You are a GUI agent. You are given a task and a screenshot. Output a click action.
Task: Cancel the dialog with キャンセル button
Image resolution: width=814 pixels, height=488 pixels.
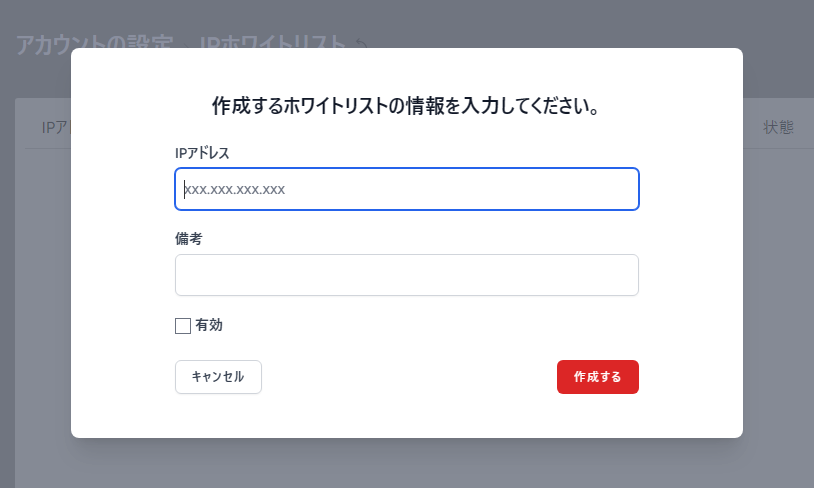(x=218, y=377)
